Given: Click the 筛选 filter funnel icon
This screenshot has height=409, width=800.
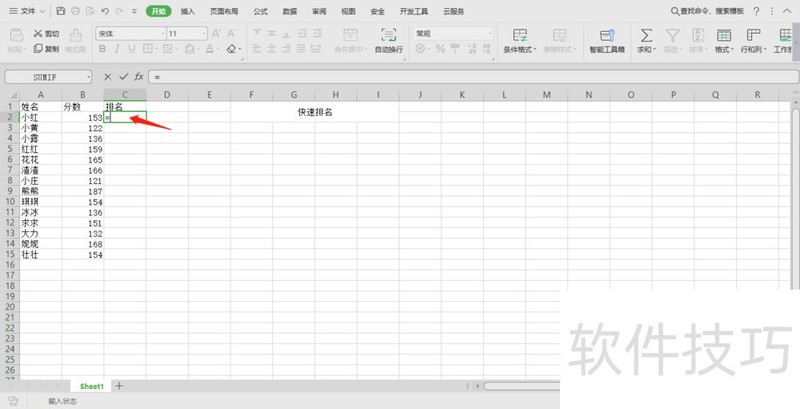Looking at the screenshot, I should (672, 35).
